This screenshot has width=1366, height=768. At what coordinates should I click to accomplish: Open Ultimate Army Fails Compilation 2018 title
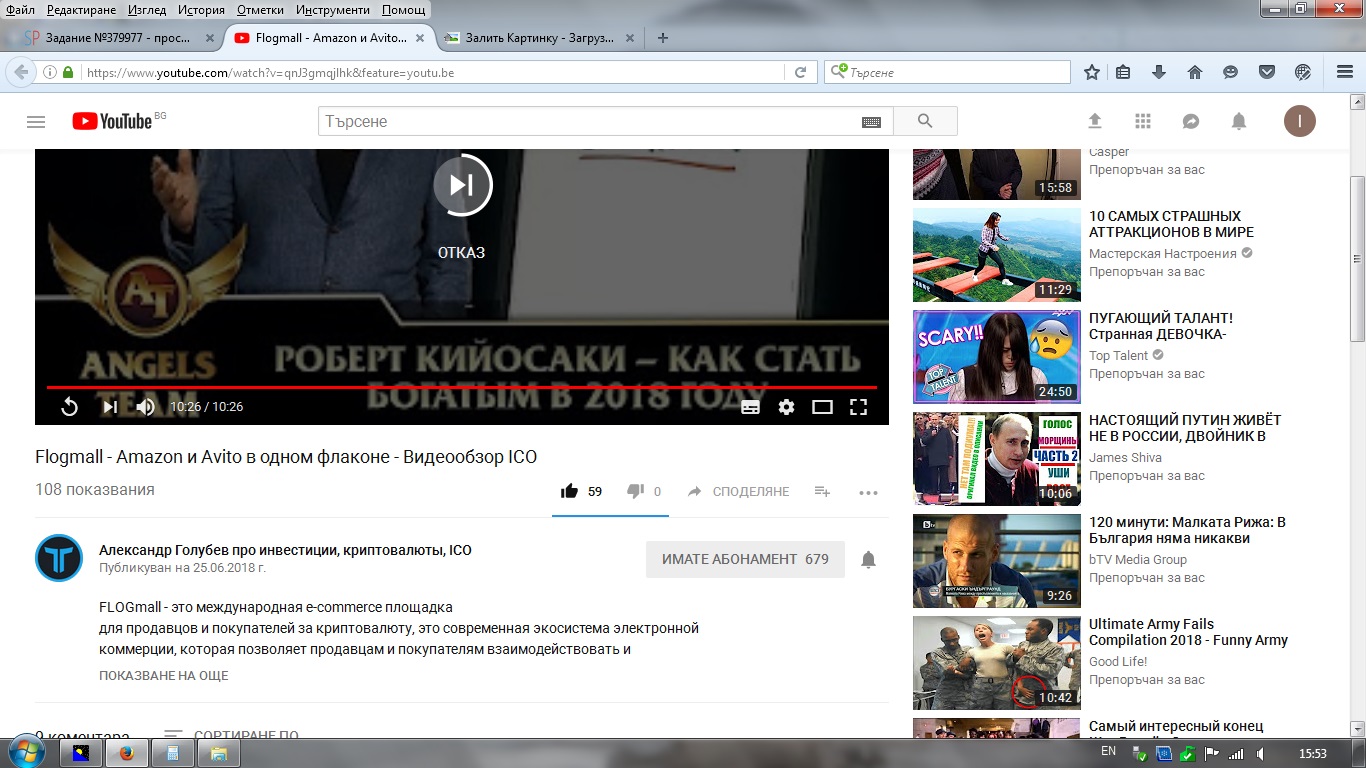(x=1188, y=632)
